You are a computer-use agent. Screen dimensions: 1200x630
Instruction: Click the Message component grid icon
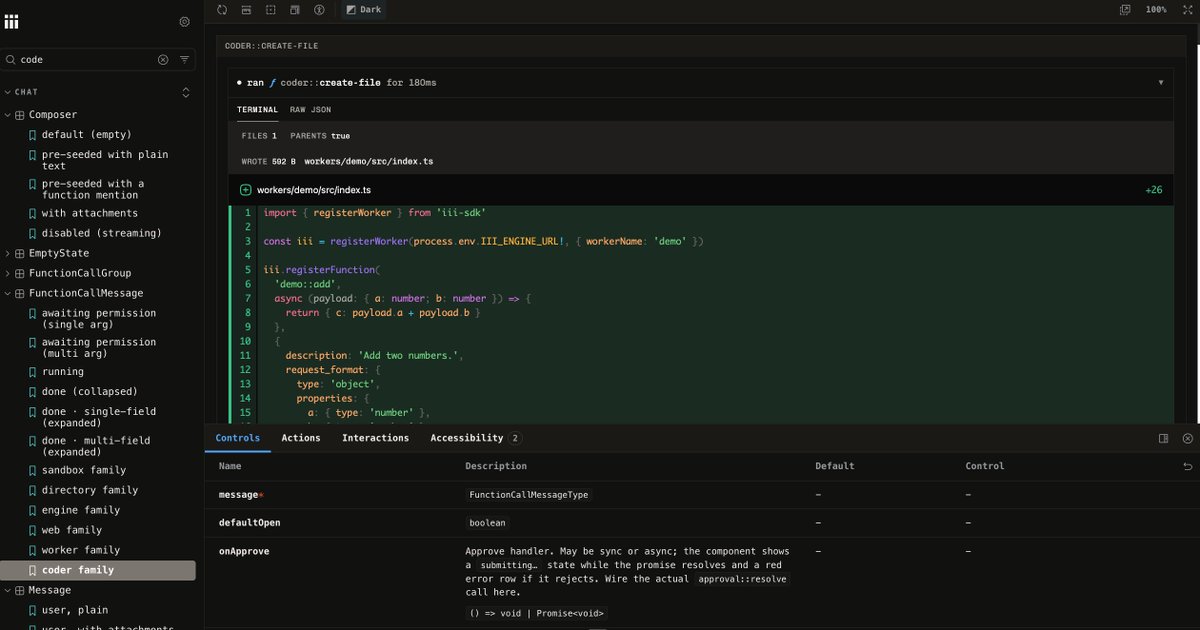click(20, 590)
